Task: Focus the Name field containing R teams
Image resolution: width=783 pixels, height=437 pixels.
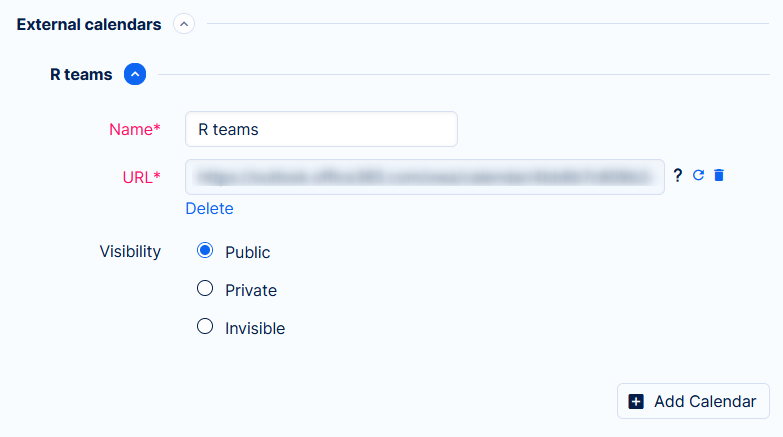Action: [321, 129]
